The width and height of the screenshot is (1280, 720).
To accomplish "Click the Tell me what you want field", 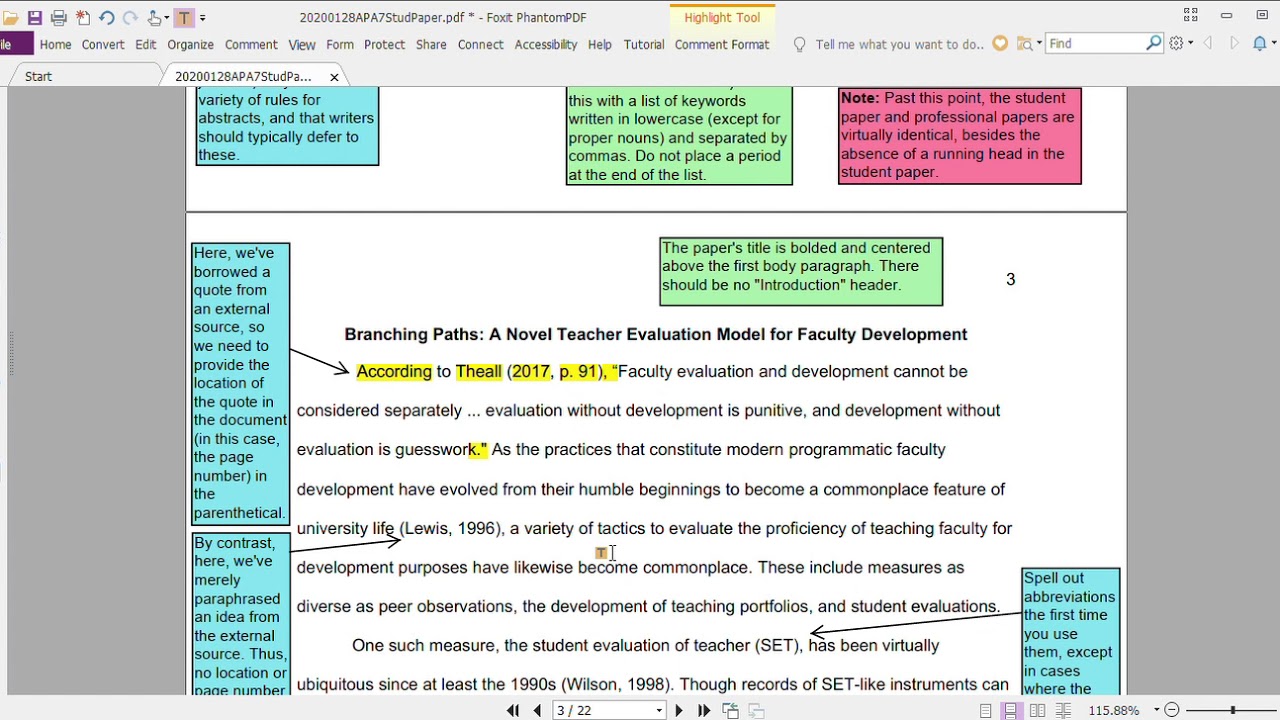I will pos(899,44).
